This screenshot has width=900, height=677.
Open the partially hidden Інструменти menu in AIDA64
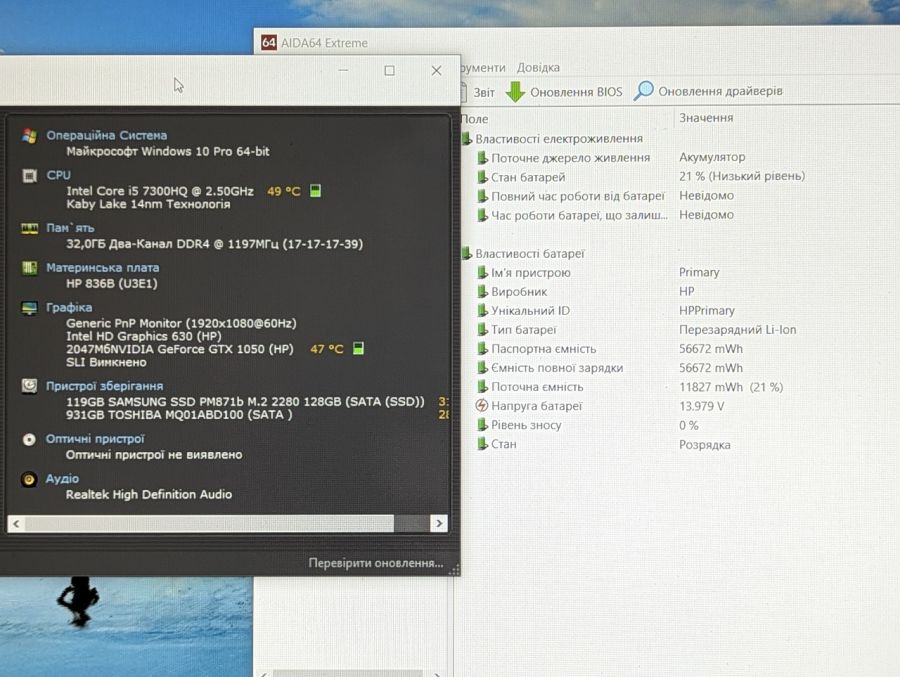483,68
